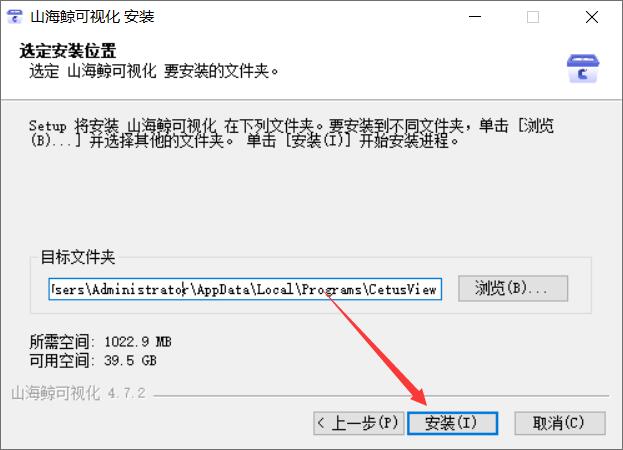623x450 pixels.
Task: Open the 浏览(B)... folder browser
Action: [x=513, y=288]
